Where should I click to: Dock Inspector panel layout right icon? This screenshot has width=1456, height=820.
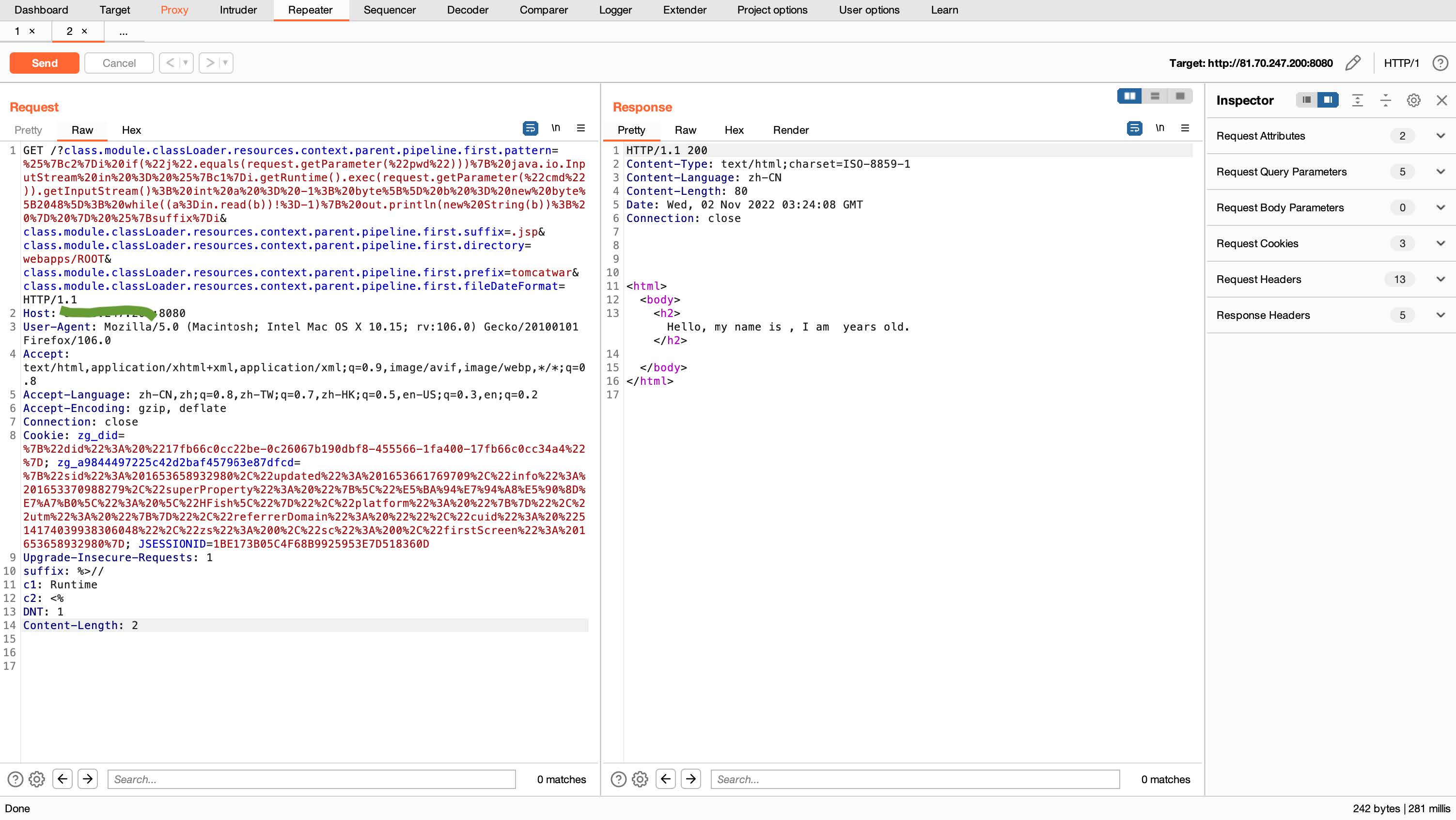pyautogui.click(x=1328, y=100)
